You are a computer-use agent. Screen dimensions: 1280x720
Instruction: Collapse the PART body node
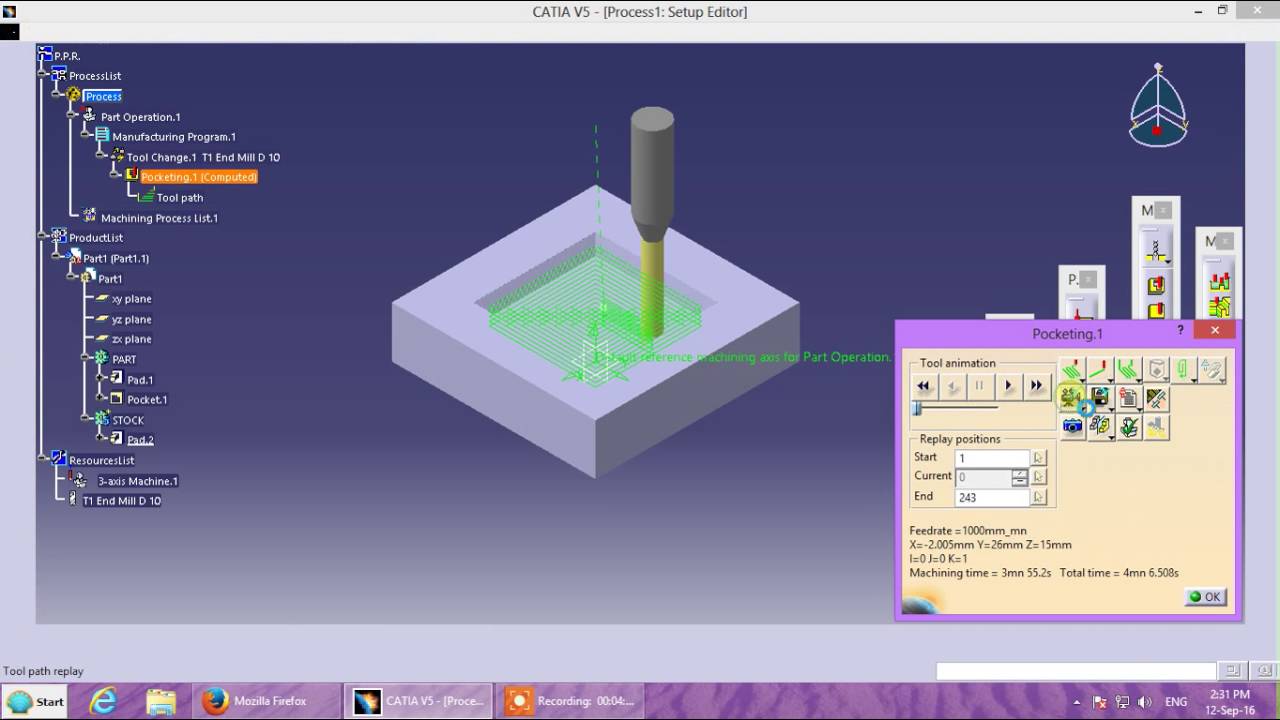click(86, 358)
